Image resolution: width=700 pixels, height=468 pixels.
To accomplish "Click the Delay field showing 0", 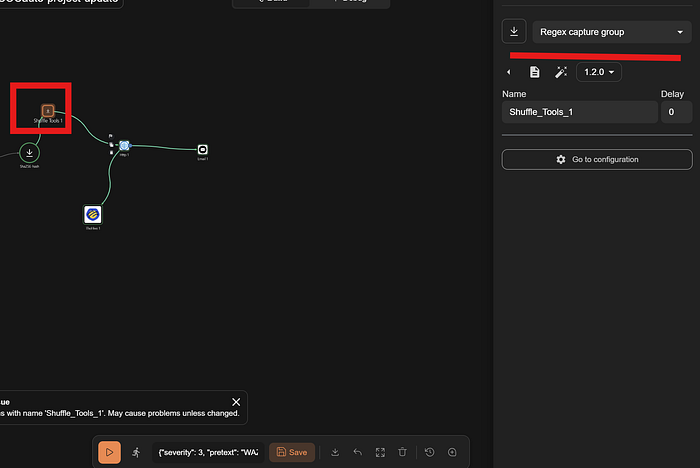I will 676,112.
